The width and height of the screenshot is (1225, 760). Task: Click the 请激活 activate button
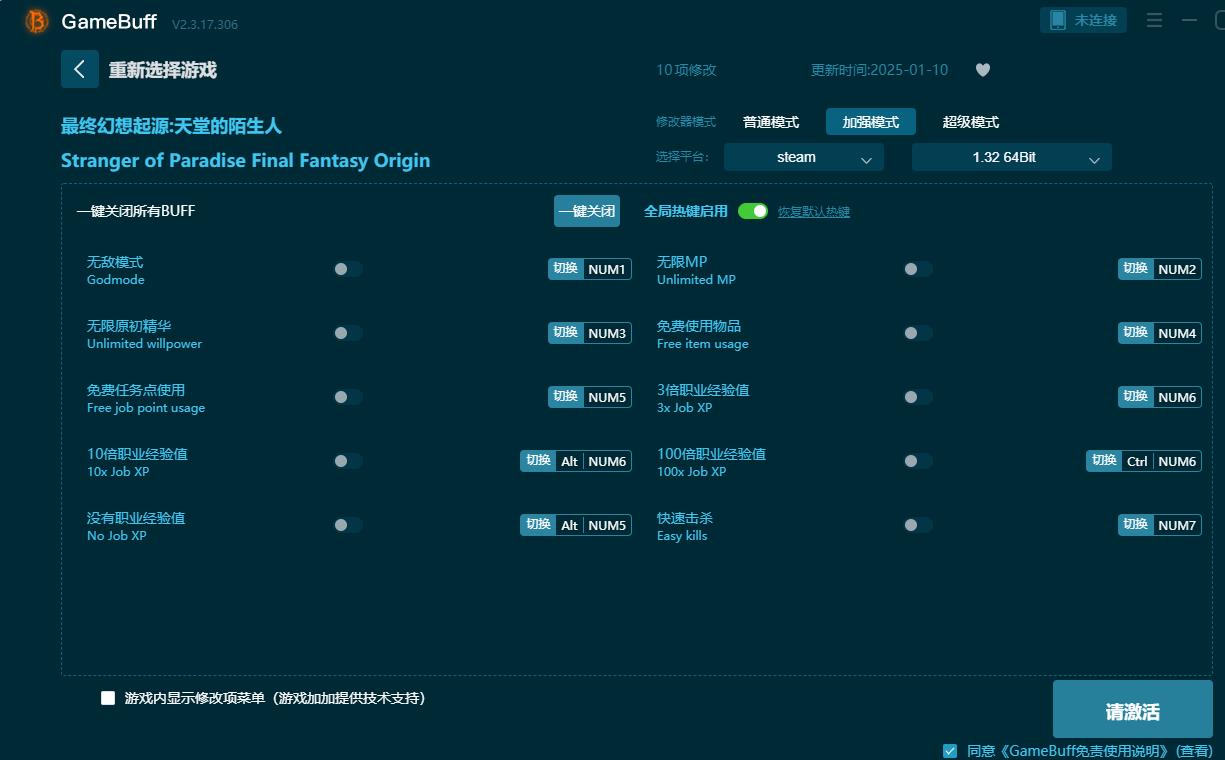[1132, 710]
